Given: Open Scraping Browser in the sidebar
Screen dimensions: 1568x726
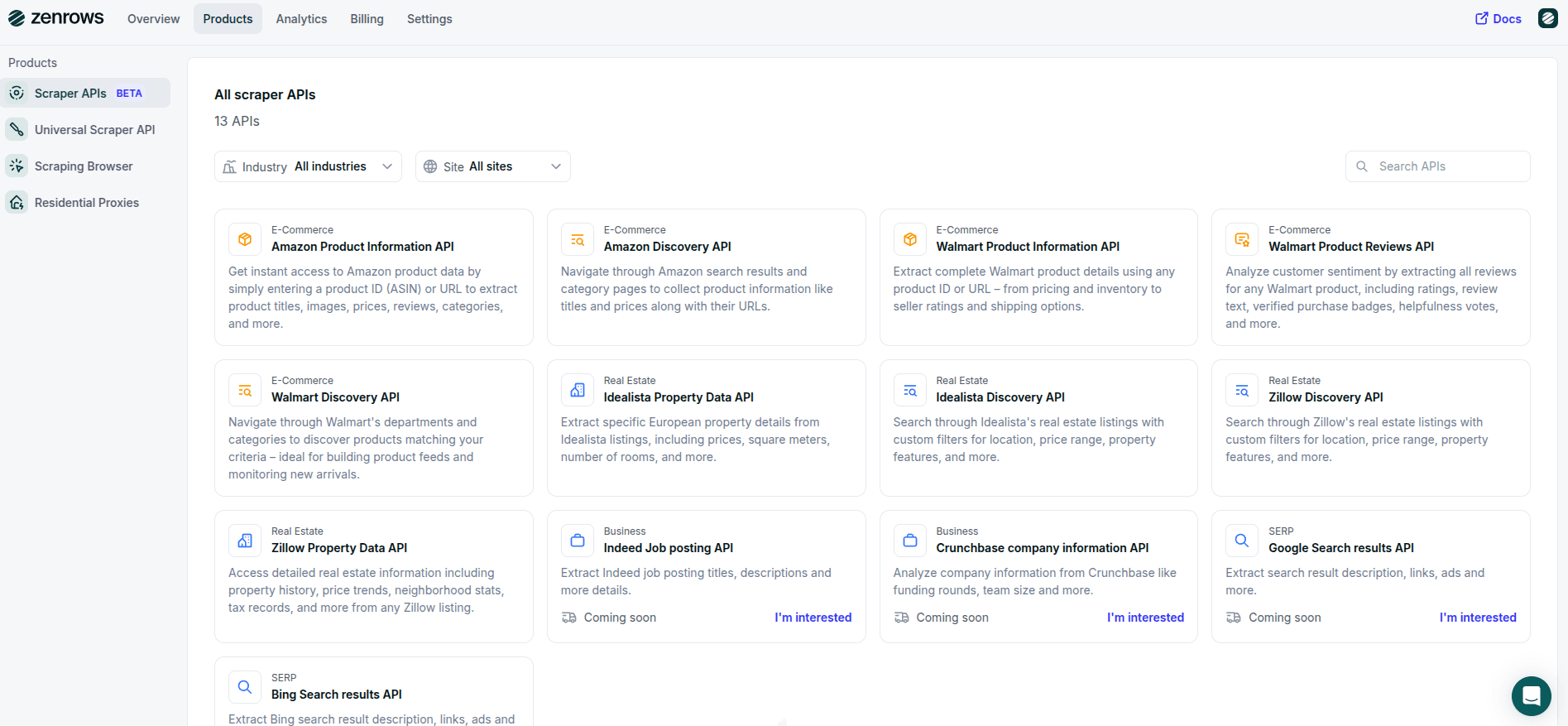Looking at the screenshot, I should tap(85, 166).
